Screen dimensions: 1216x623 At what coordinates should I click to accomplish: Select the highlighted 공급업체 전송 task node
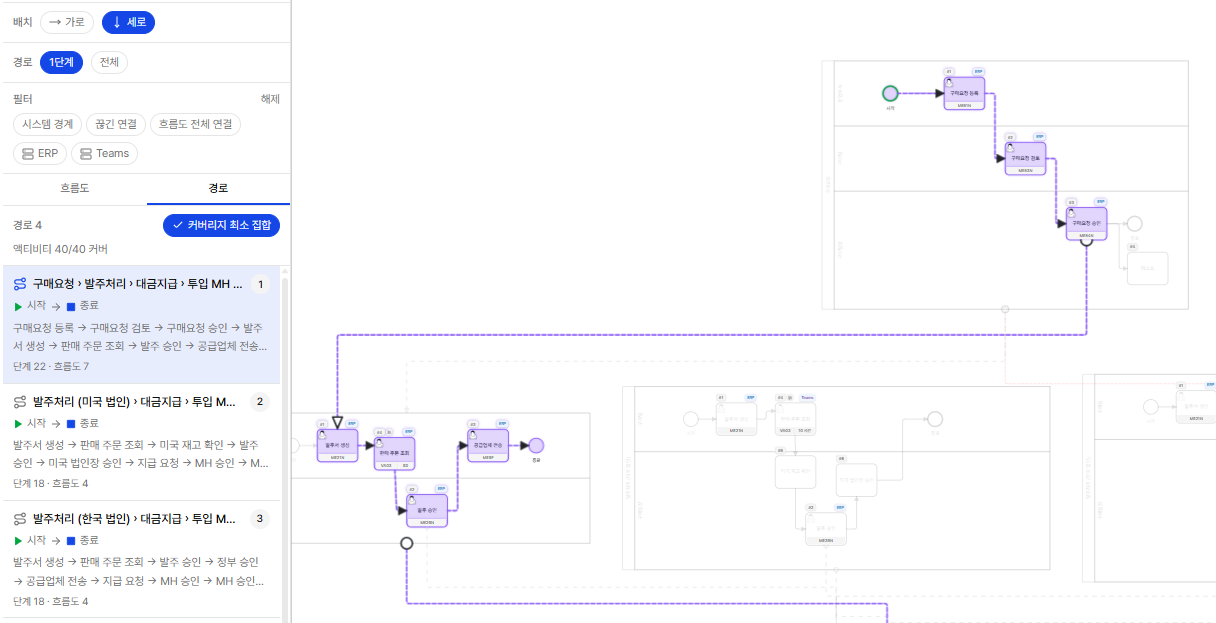488,445
